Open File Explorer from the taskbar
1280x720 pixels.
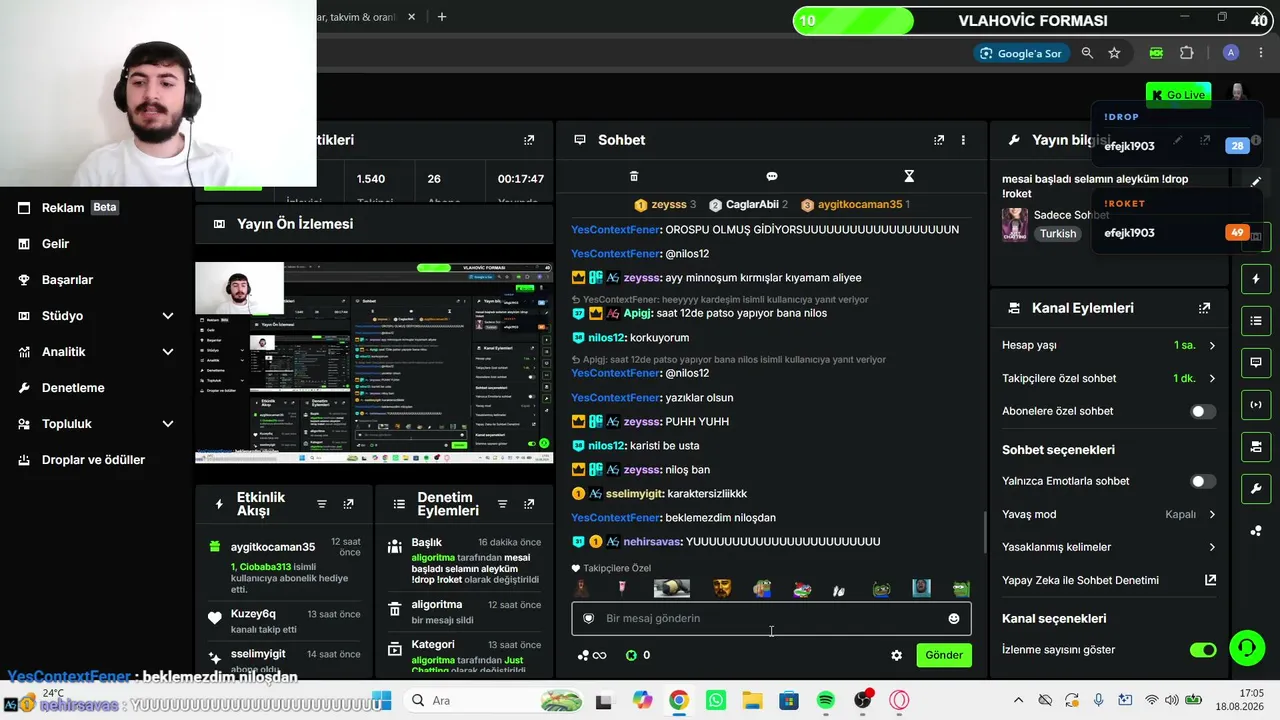coord(752,700)
